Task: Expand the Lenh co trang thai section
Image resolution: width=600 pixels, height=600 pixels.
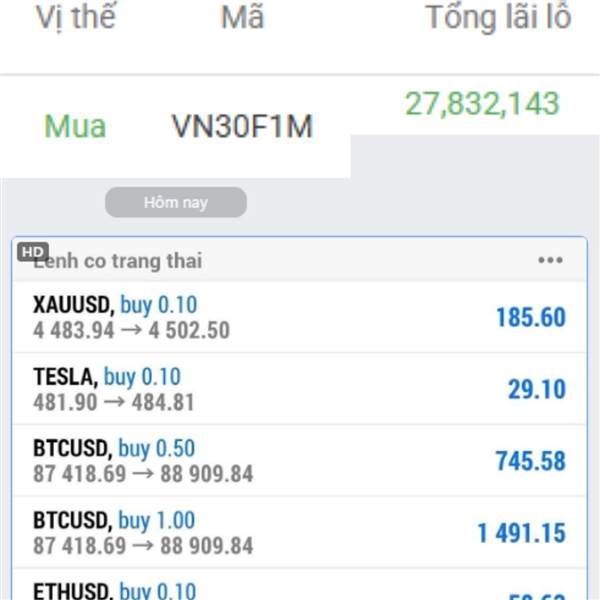Action: (x=118, y=261)
